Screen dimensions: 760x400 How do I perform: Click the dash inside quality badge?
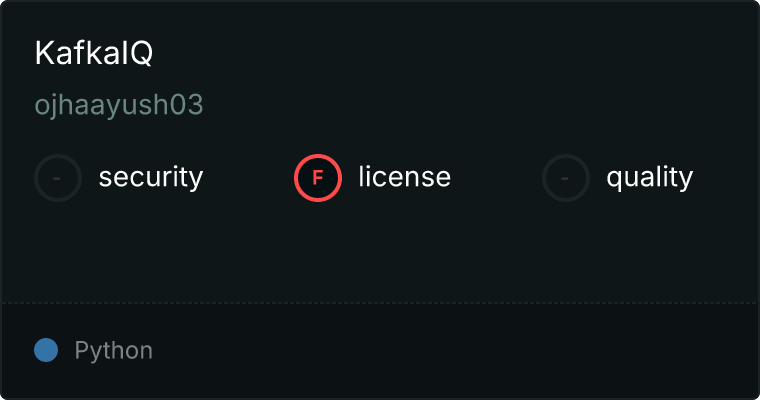[565, 178]
